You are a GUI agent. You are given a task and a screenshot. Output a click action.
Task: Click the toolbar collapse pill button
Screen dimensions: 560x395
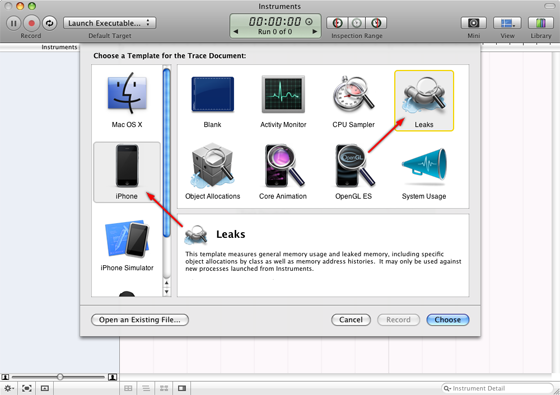(549, 6)
